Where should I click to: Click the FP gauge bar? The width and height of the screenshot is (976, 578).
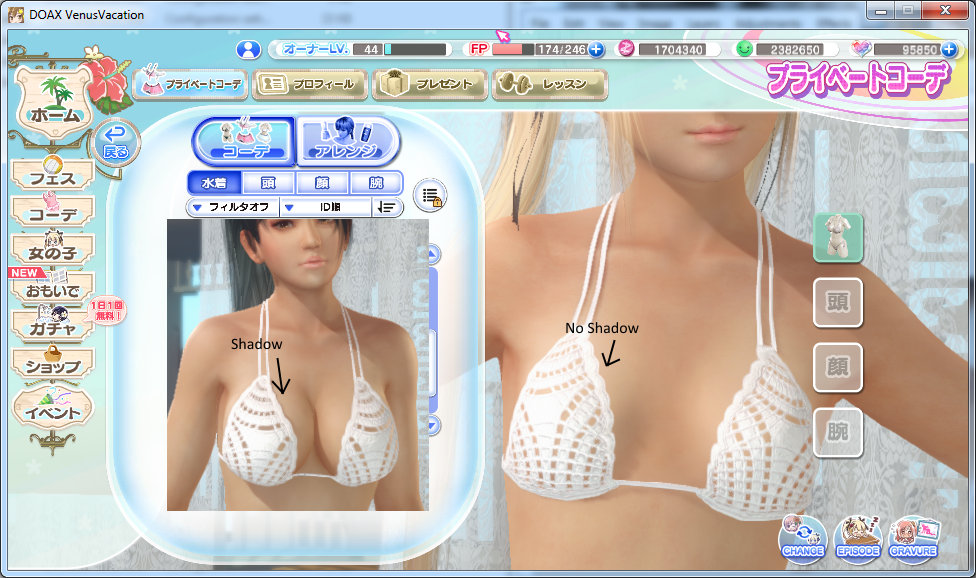click(x=513, y=49)
